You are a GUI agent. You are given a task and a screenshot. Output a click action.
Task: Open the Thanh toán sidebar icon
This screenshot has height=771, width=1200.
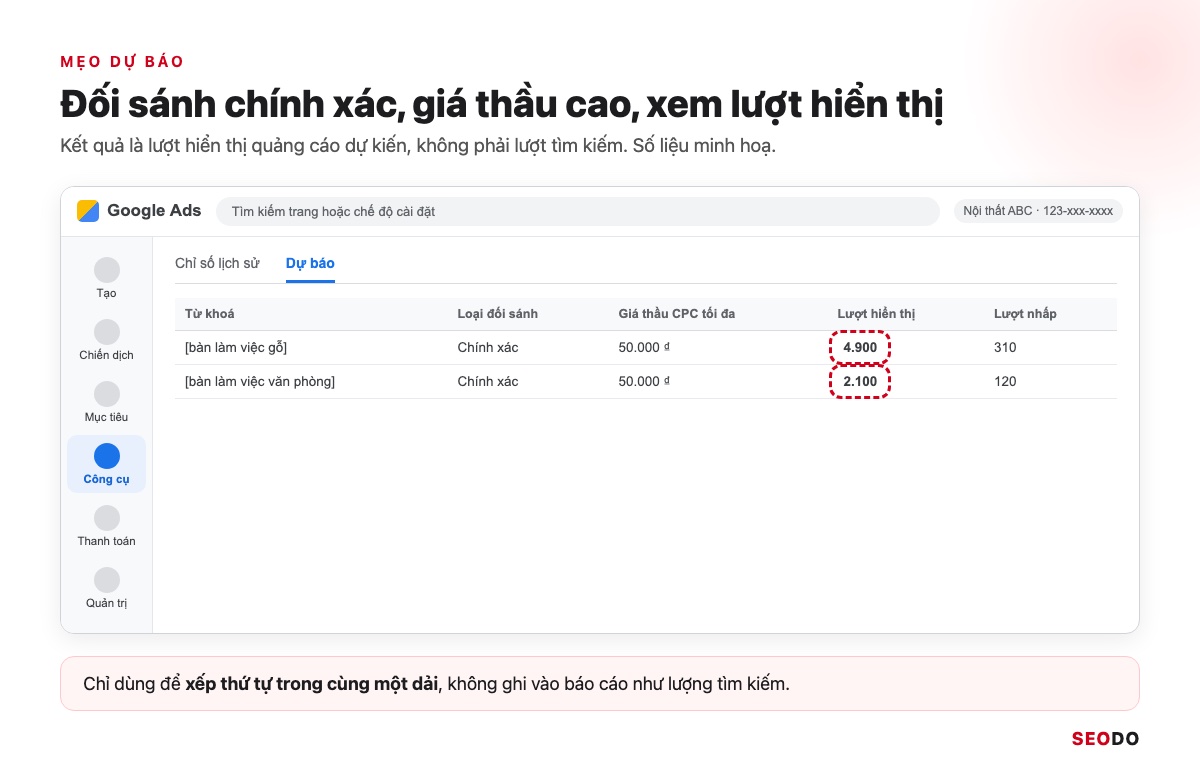pos(107,518)
